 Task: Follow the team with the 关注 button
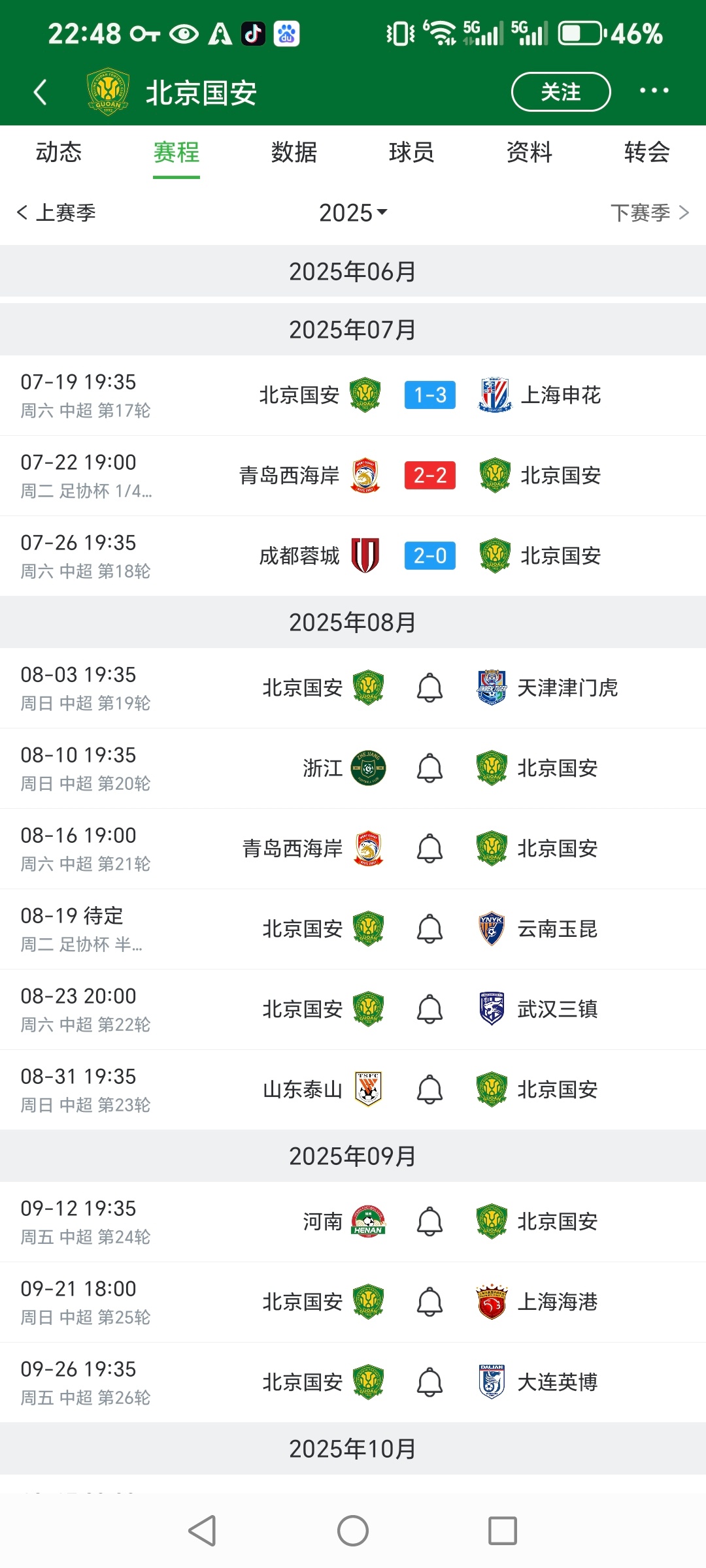pyautogui.click(x=561, y=92)
